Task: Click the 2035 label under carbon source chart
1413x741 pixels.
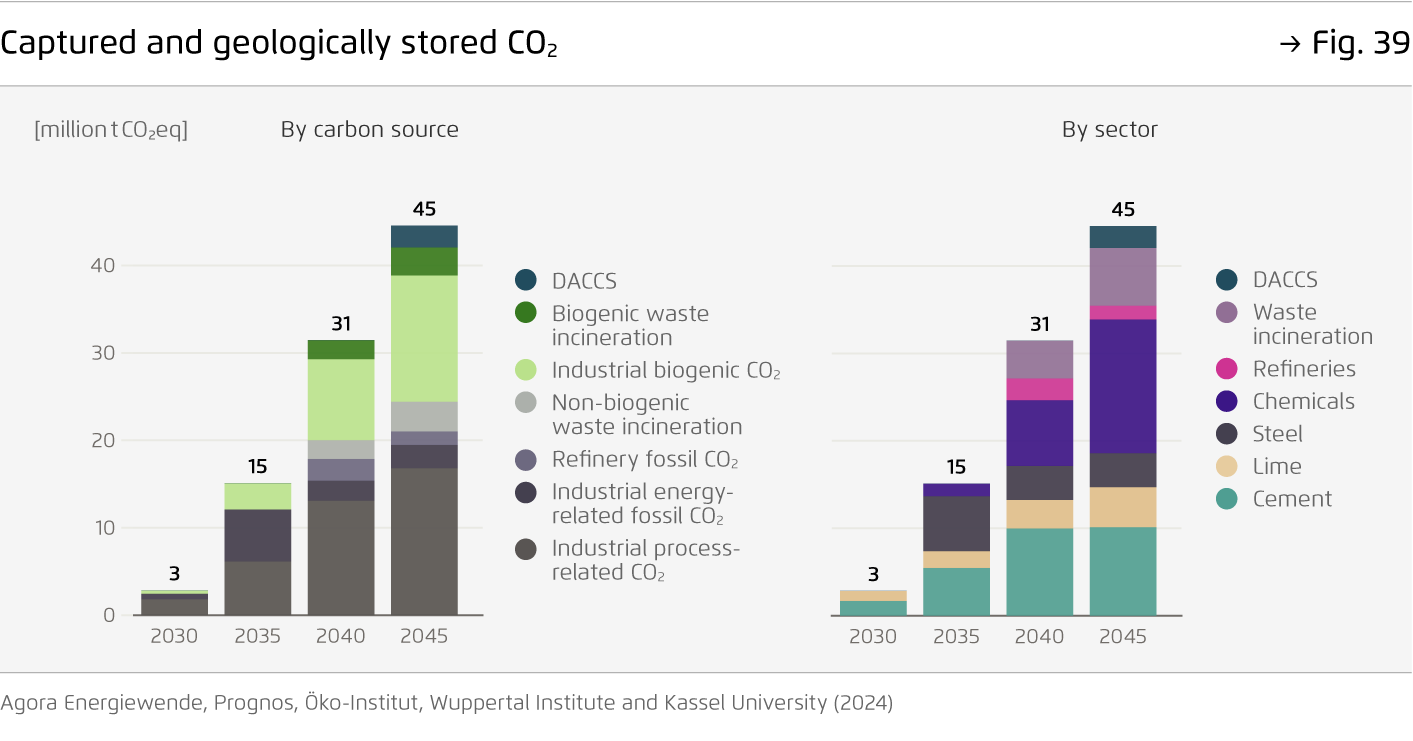Action: pyautogui.click(x=257, y=636)
